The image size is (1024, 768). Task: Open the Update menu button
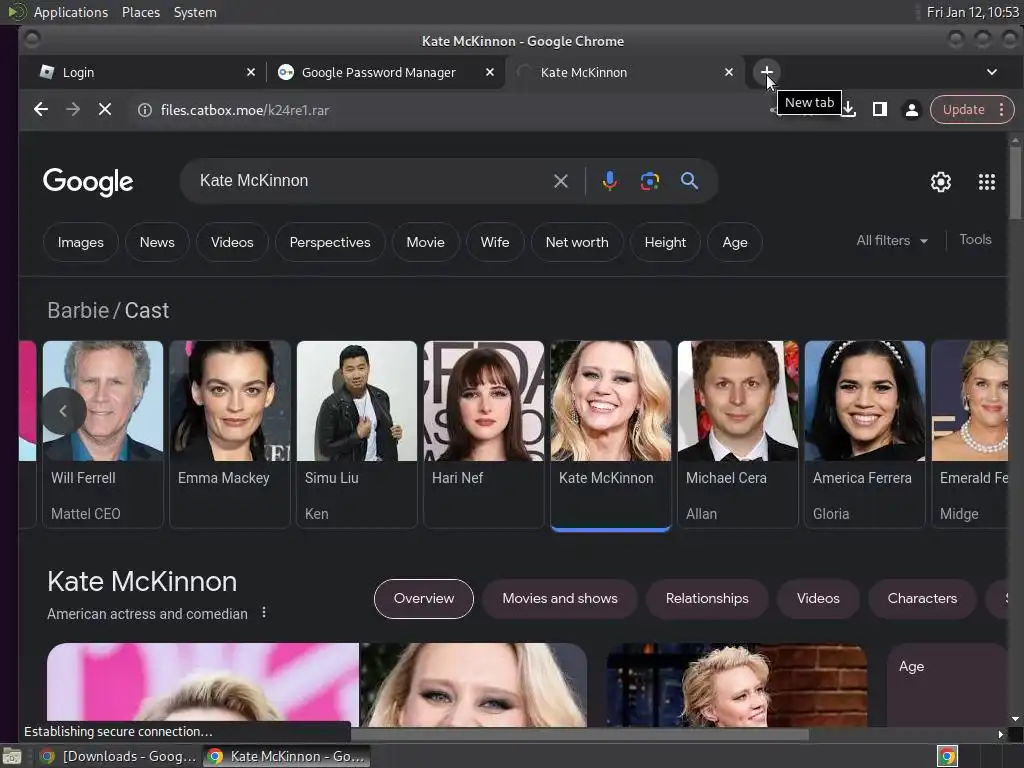pos(972,110)
